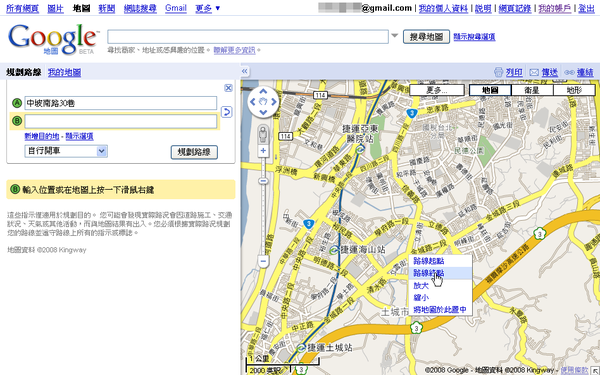Screen dimensions: 600x375
Task: Click the 顯示選項 link
Action: [x=79, y=136]
